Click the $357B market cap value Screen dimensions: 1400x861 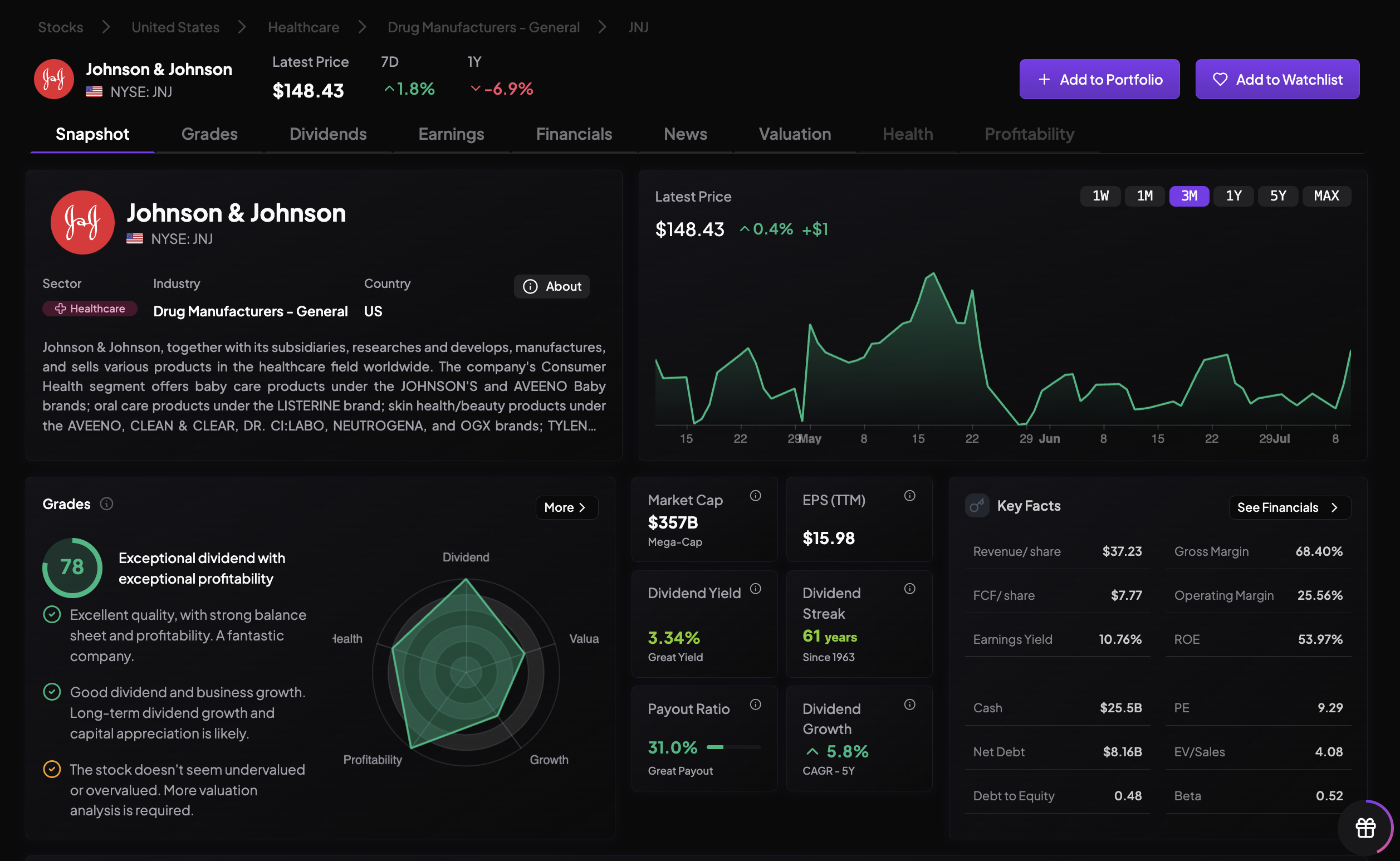[x=672, y=522]
